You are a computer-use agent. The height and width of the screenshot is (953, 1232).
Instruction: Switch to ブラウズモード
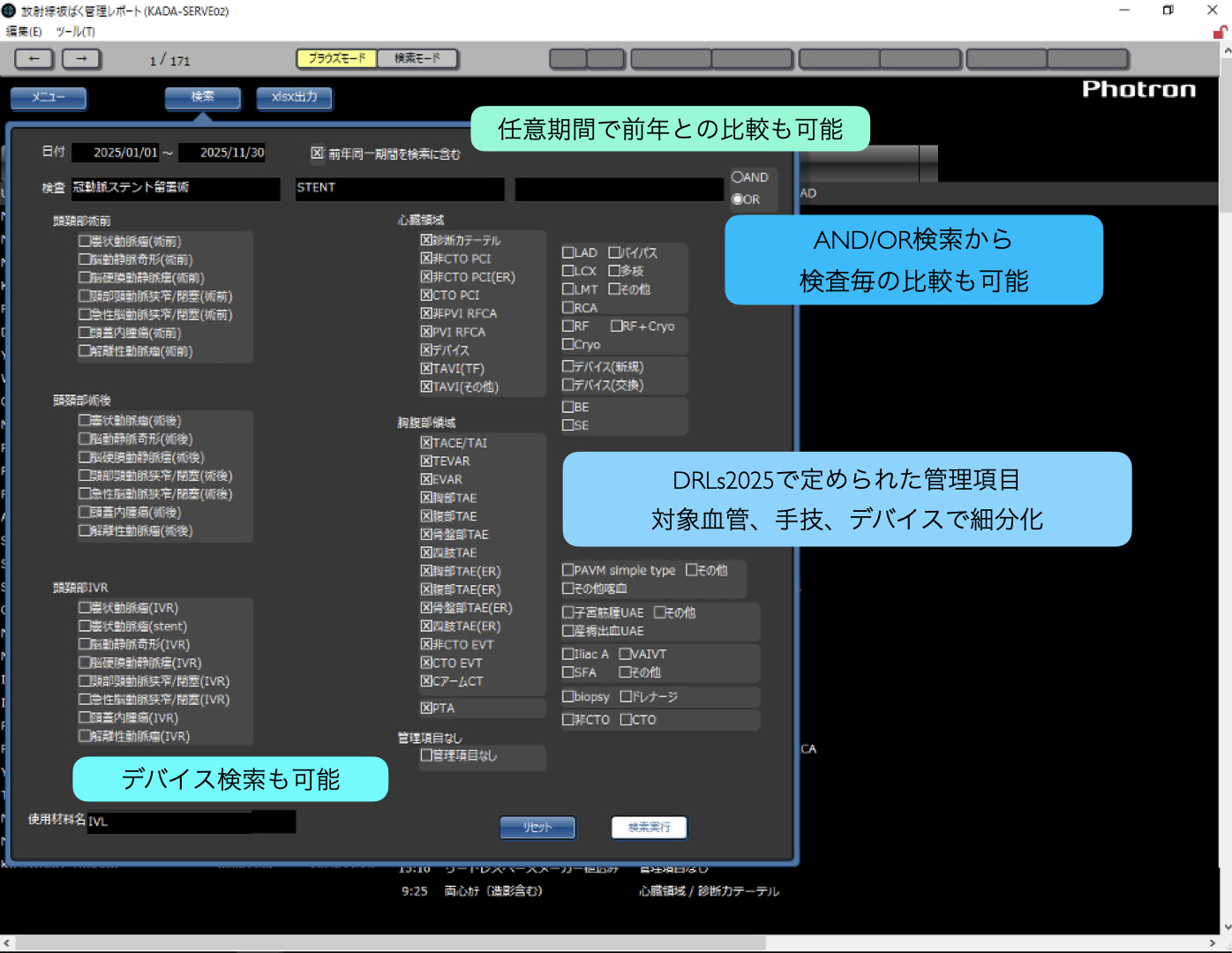336,58
